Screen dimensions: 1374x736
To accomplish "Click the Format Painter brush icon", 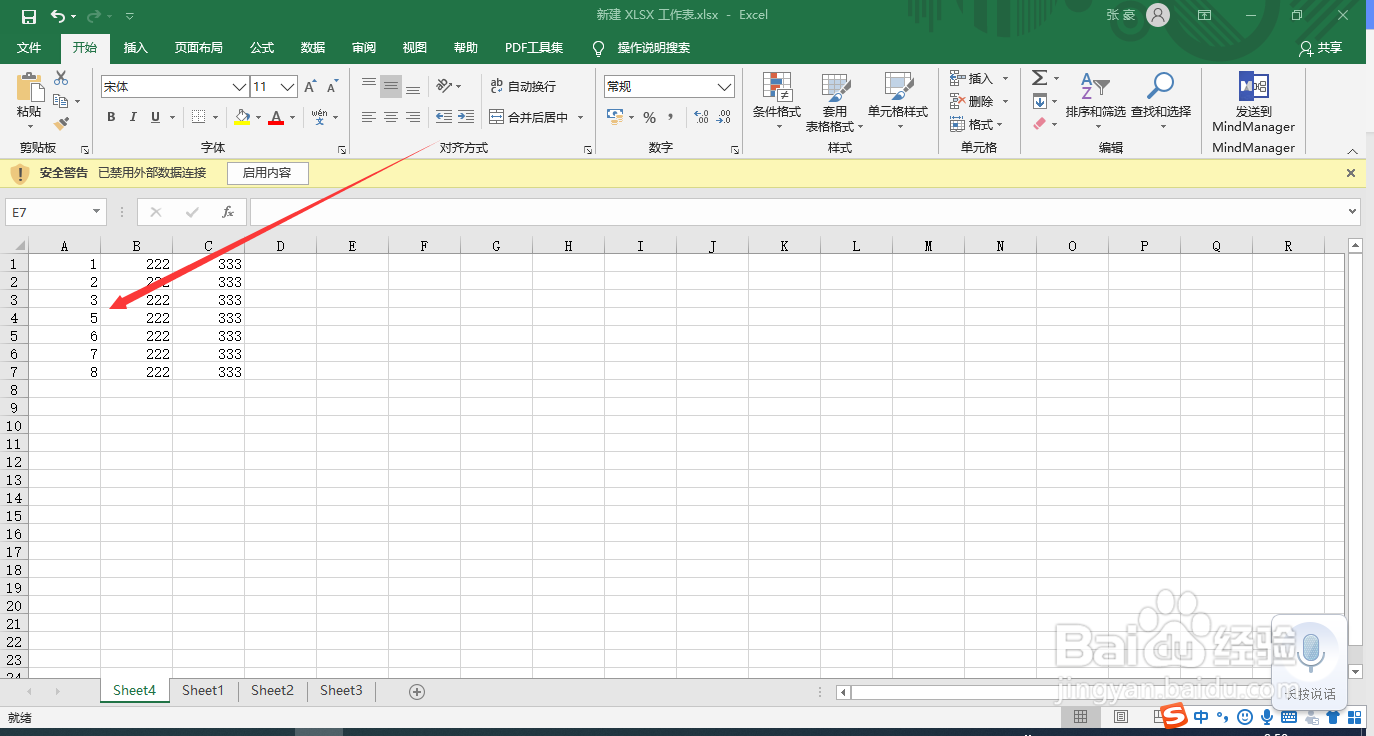I will coord(61,124).
